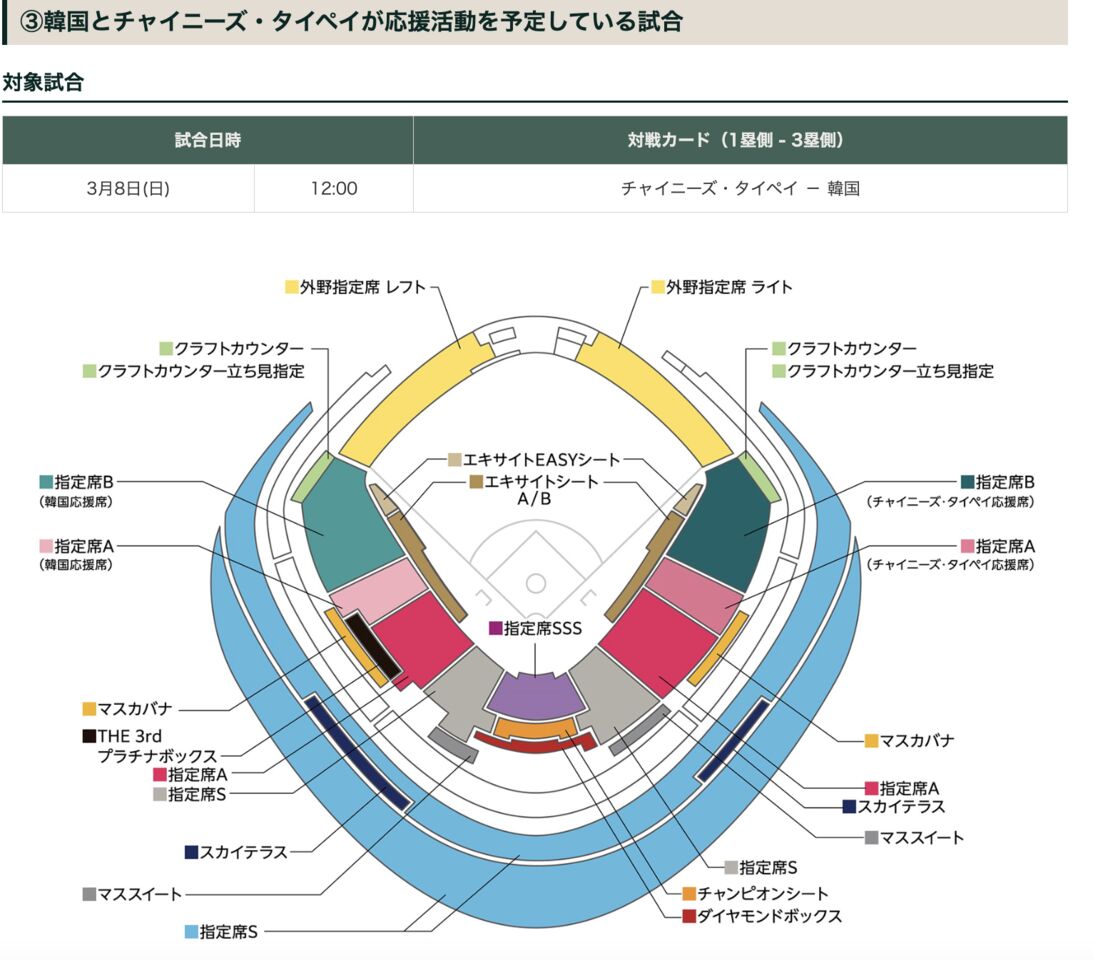1093x960 pixels.
Task: Click the brown エキサイトシート A/B swatch
Action: 476,482
